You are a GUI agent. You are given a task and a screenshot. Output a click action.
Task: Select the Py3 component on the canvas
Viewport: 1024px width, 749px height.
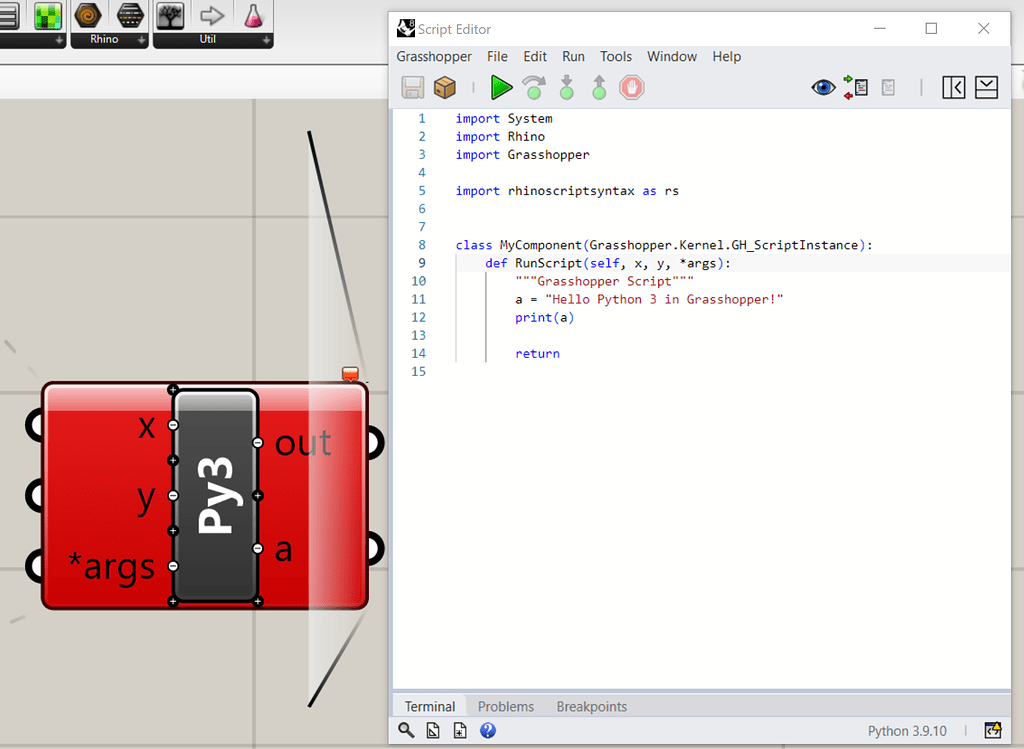pyautogui.click(x=215, y=495)
